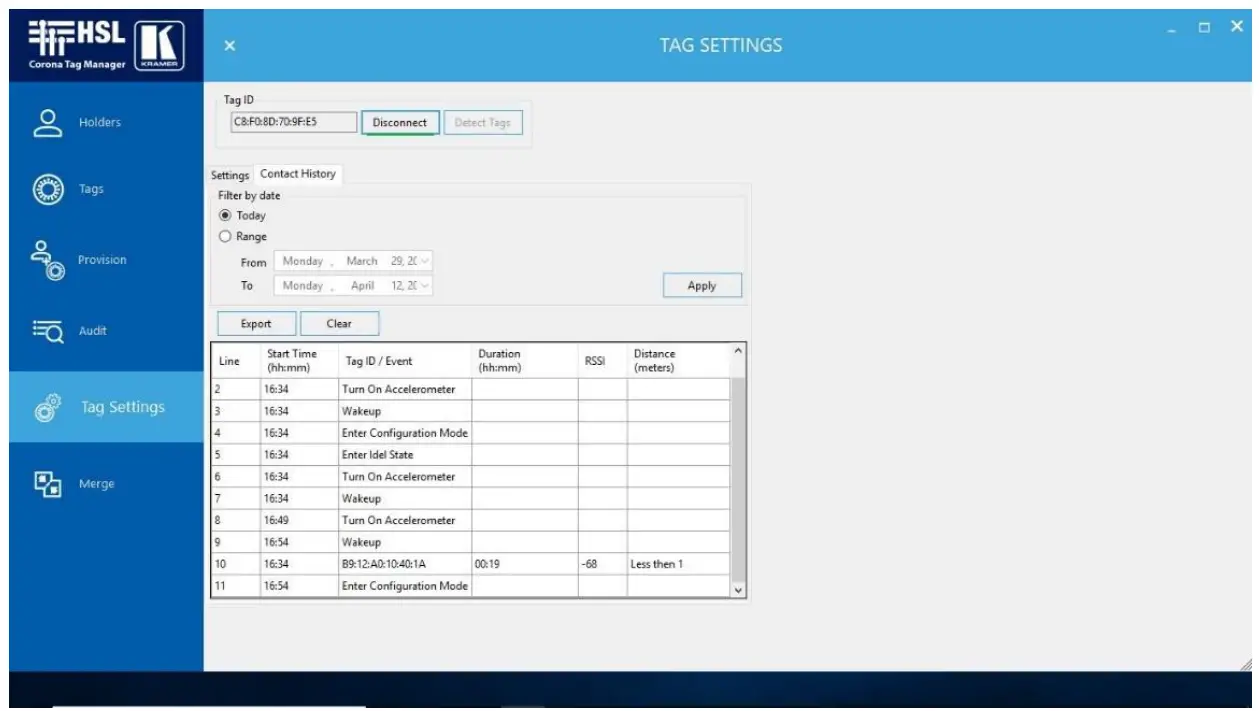1259x711 pixels.
Task: Click line 6 Turn On Accelerometer
Action: tap(405, 477)
